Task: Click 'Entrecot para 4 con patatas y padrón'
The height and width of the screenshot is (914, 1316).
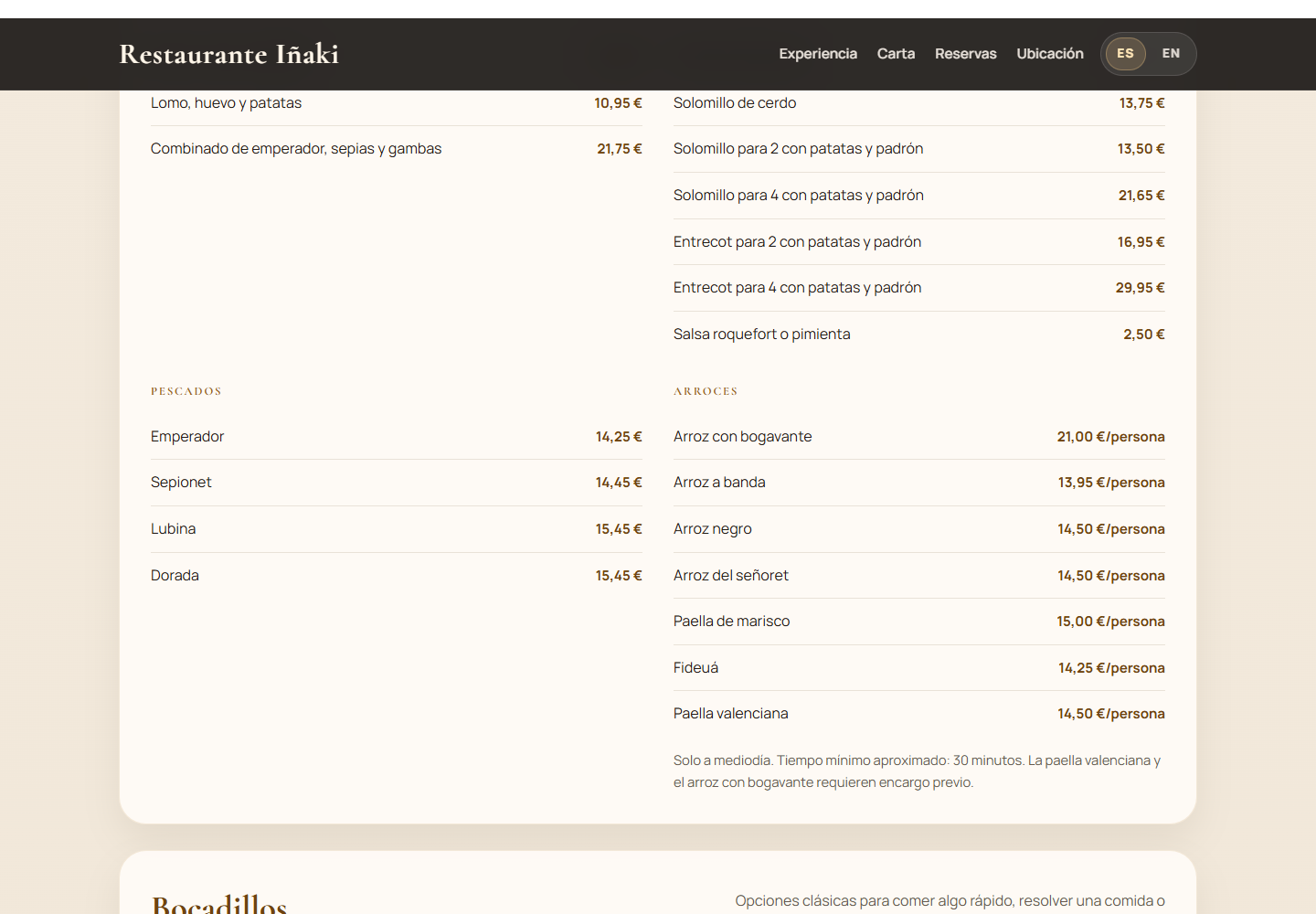Action: 797,288
